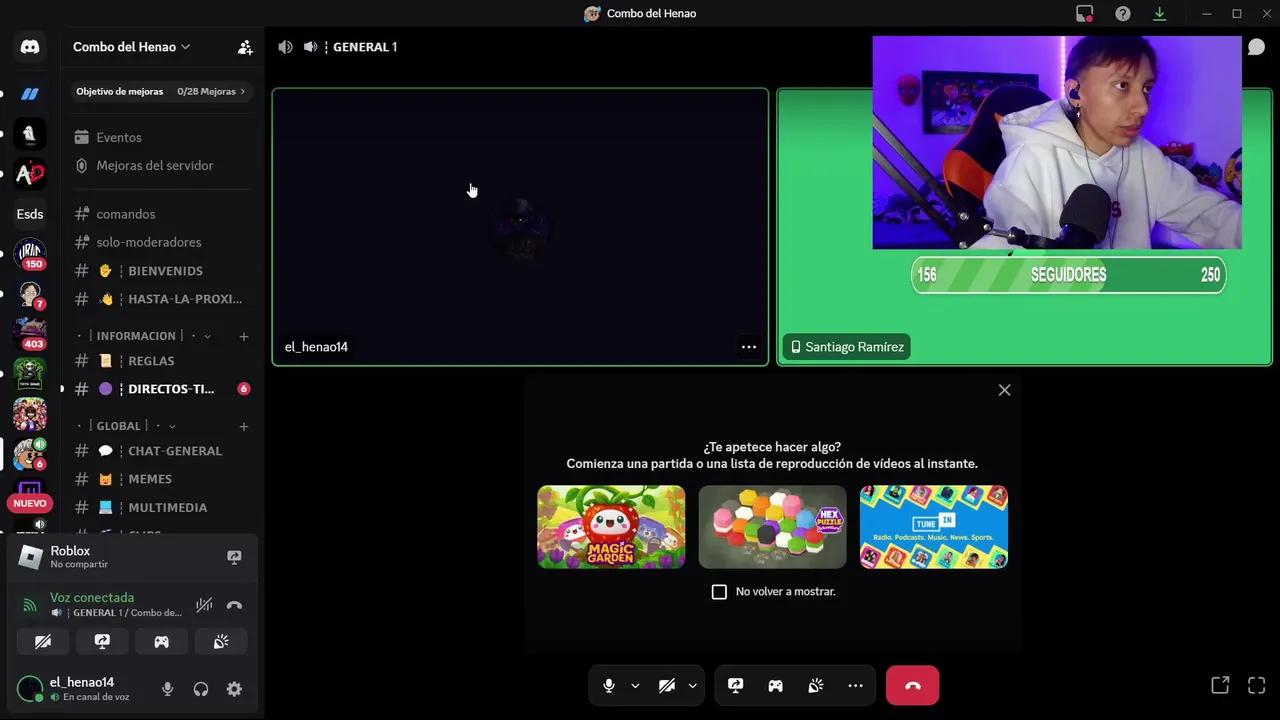The image size is (1280, 720).
Task: Open soundboard from the sidebar panel
Action: [x=221, y=642]
